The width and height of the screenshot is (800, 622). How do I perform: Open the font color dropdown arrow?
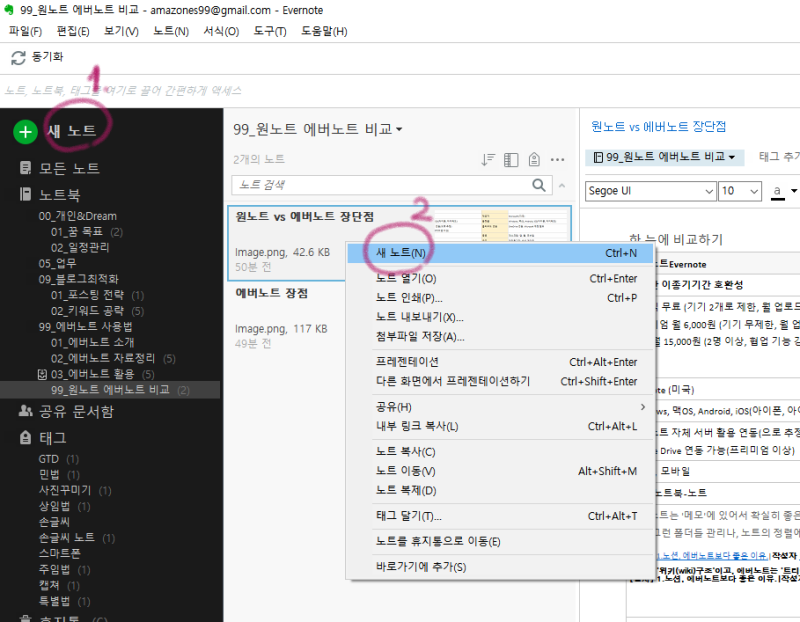tap(793, 191)
